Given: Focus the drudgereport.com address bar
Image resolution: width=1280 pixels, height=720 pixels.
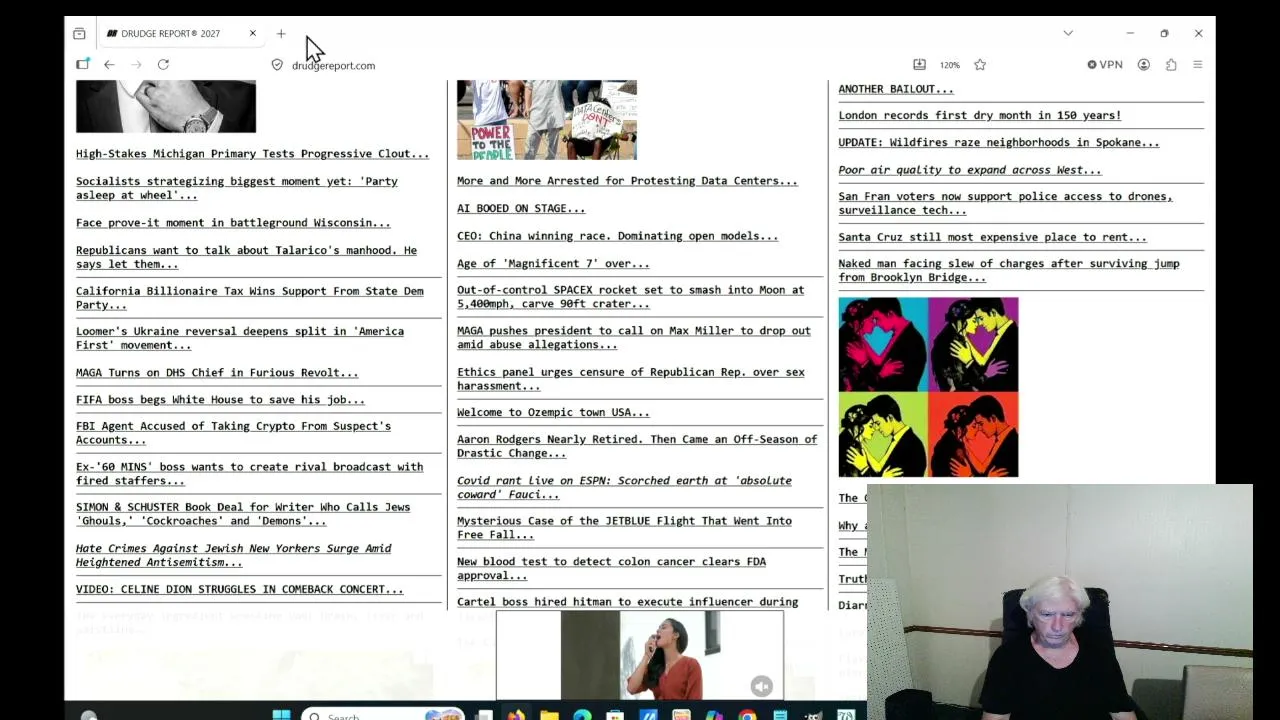Looking at the screenshot, I should pos(333,65).
